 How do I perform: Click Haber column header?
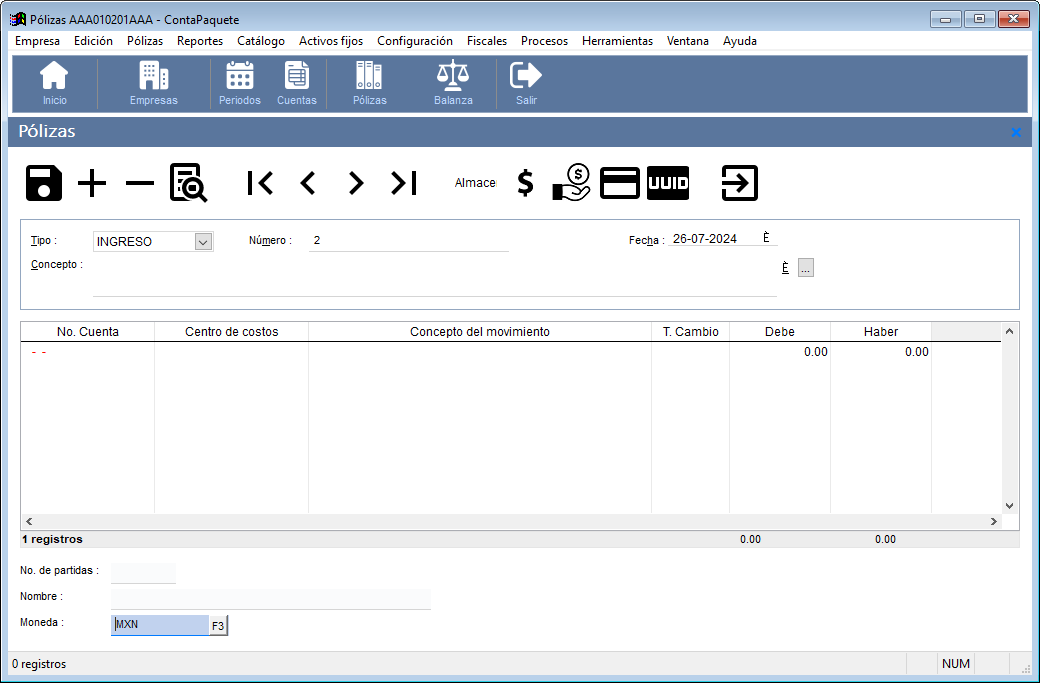(881, 332)
